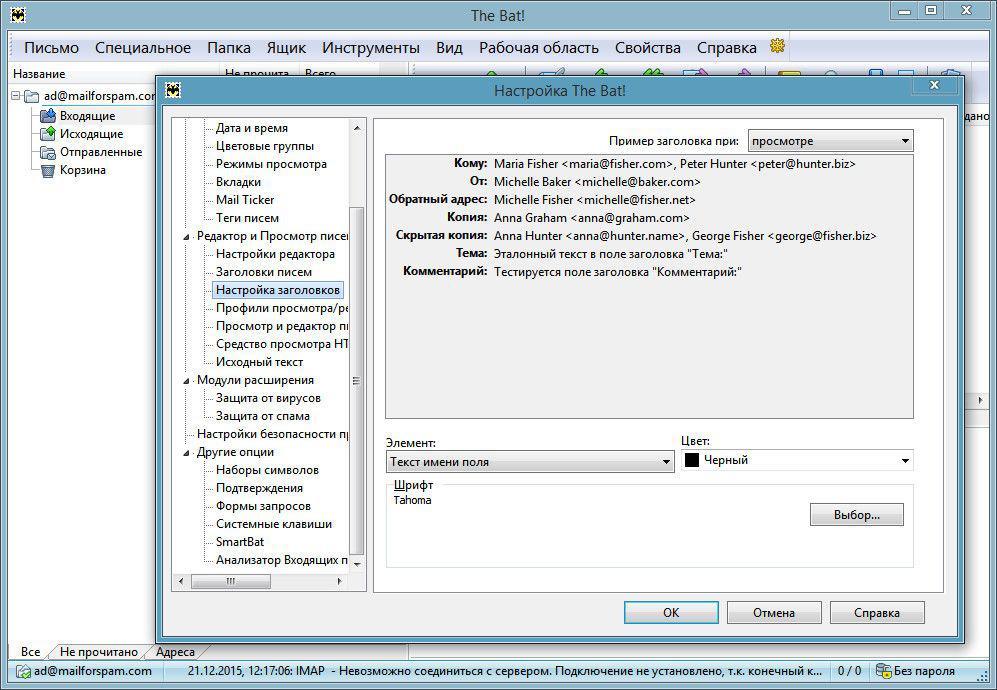The width and height of the screenshot is (997, 690).
Task: Confirm settings with OK button
Action: 671,612
